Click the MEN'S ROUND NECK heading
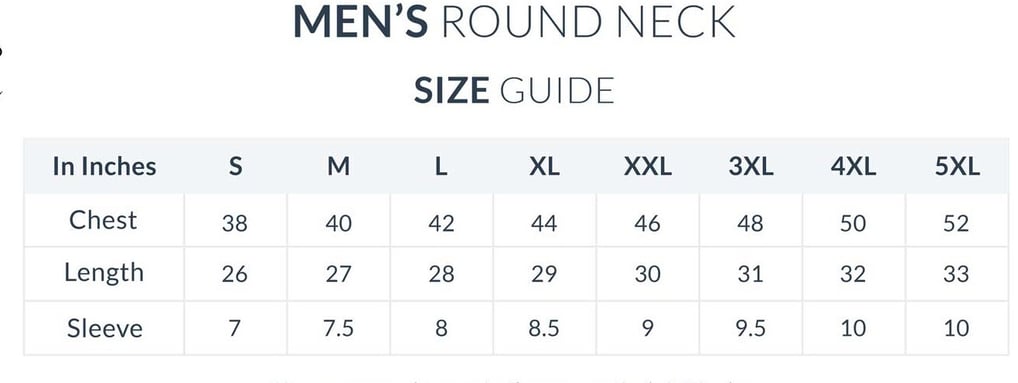The image size is (1018, 383). 514,21
